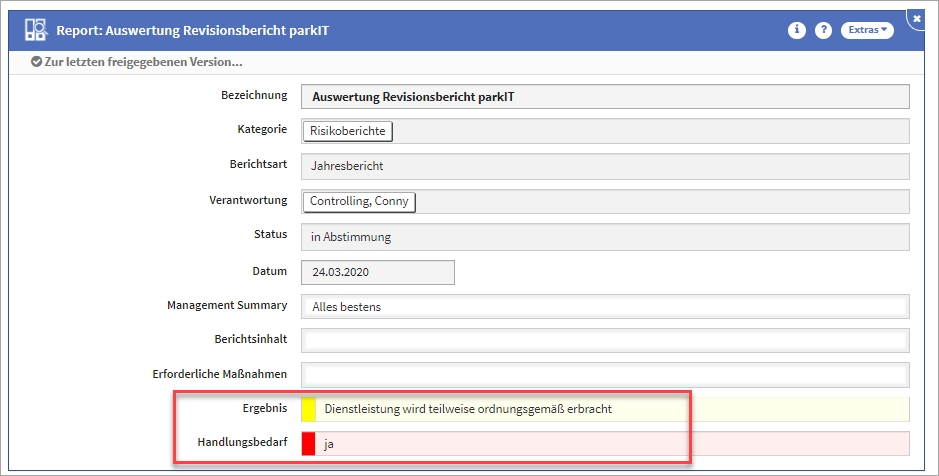Click into the Bezeichnung field
939x476 pixels.
tap(605, 97)
